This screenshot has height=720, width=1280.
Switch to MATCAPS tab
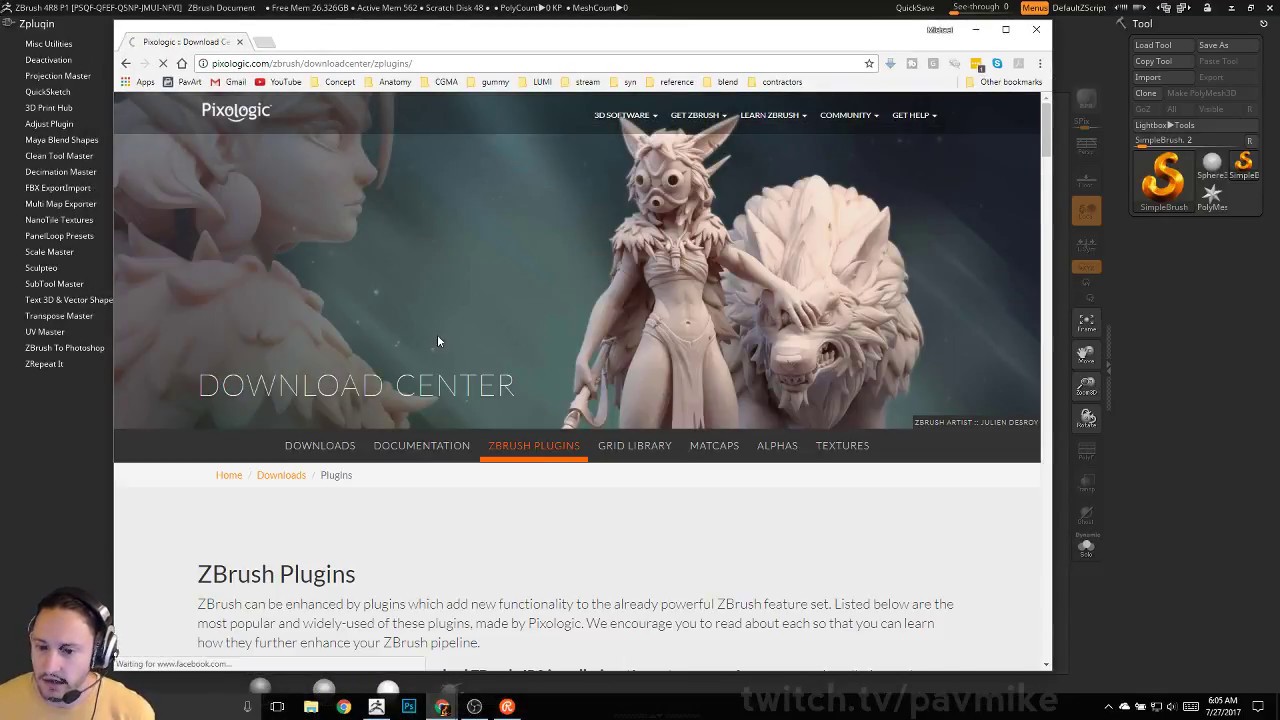(714, 445)
